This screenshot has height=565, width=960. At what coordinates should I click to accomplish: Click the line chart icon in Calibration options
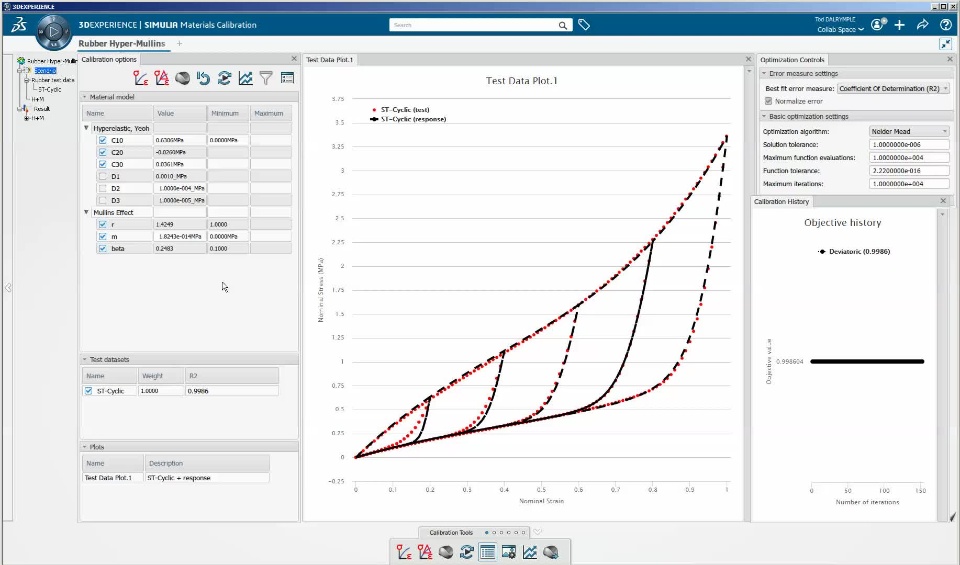(246, 78)
